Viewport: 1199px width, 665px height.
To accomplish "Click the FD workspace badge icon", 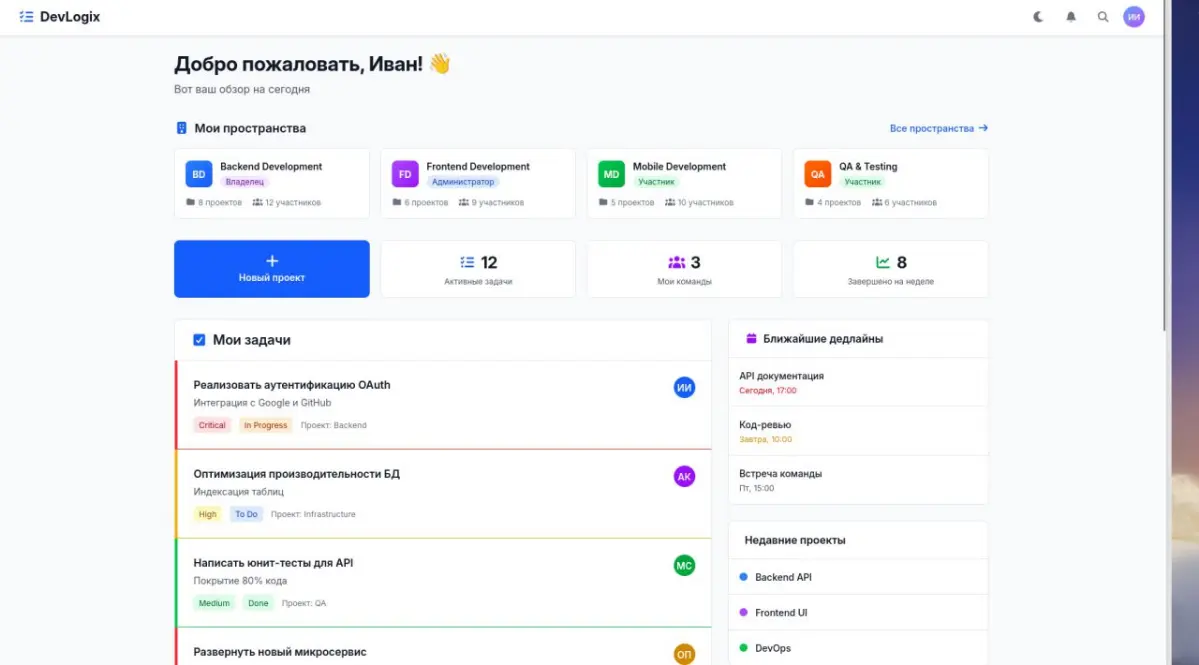I will click(x=405, y=174).
